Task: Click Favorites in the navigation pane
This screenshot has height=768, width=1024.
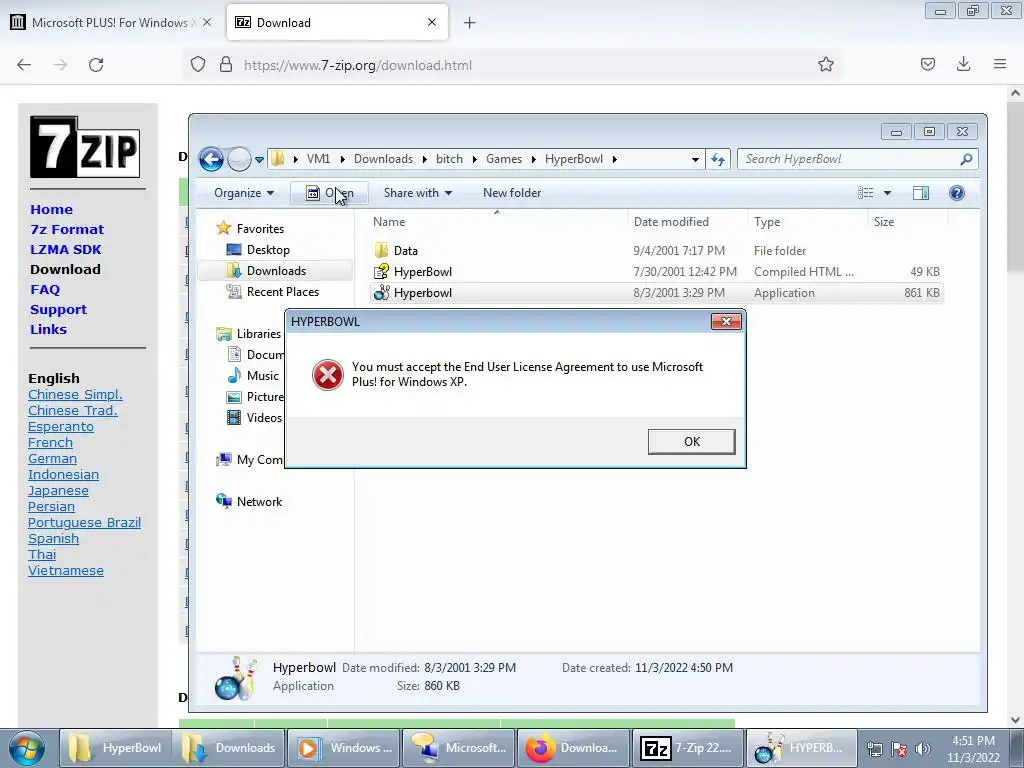Action: [x=251, y=229]
